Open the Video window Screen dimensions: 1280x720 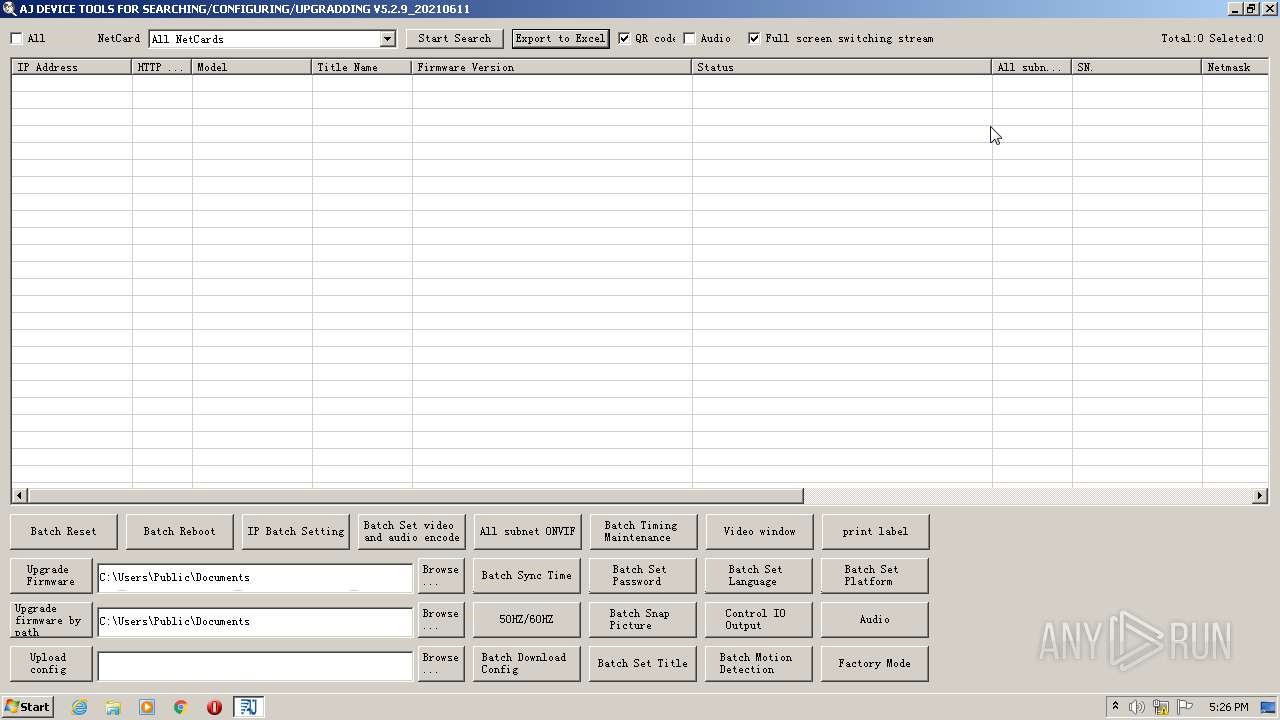[x=759, y=532]
